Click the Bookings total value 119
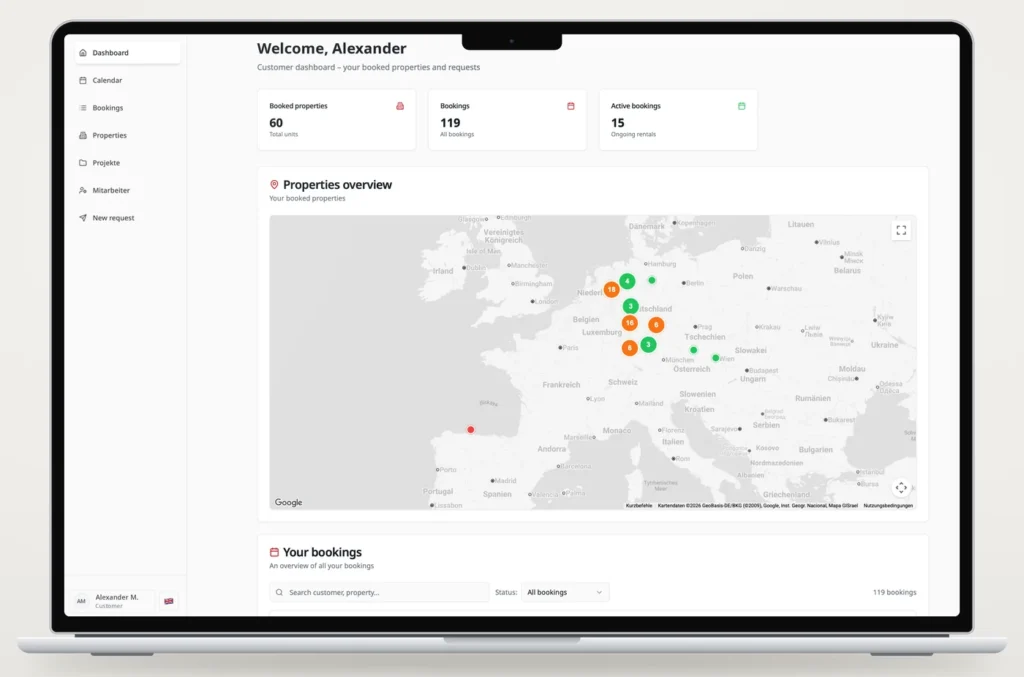The width and height of the screenshot is (1024, 677). coord(450,123)
